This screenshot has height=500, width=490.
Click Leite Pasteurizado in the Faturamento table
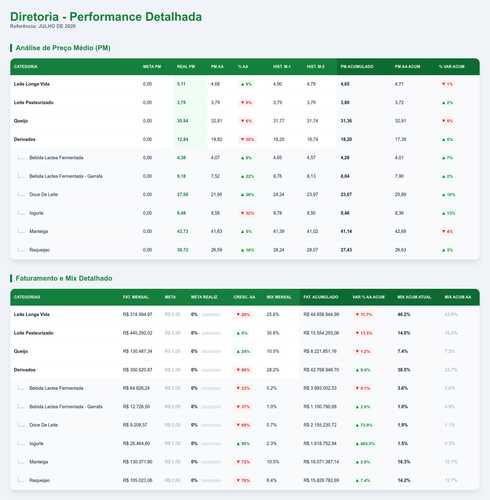[x=34, y=333]
